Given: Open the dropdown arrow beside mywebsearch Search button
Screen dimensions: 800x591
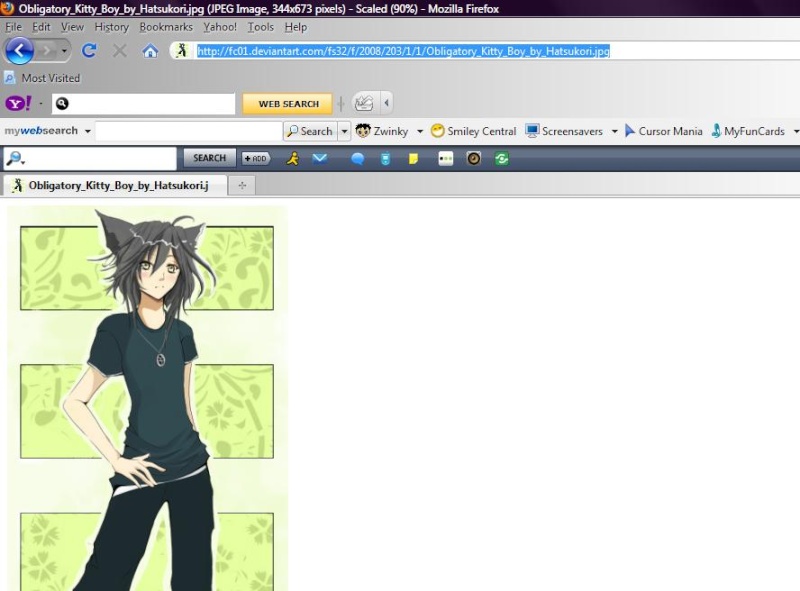Looking at the screenshot, I should 344,131.
